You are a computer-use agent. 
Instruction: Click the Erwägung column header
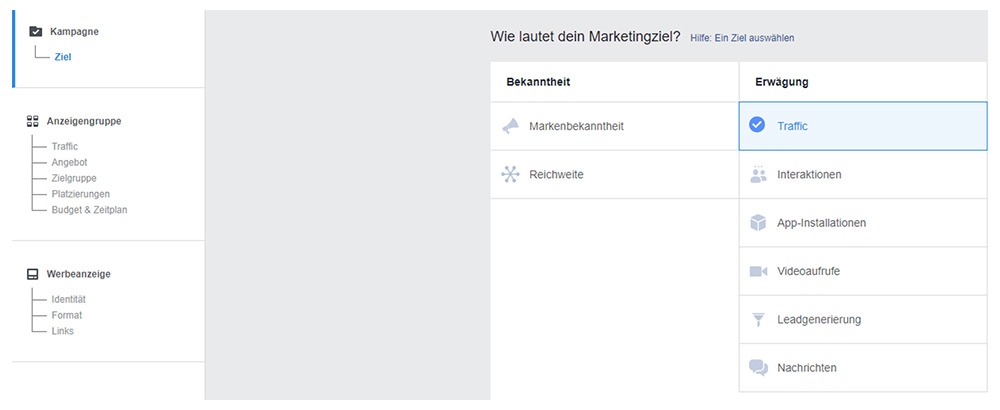tap(782, 82)
